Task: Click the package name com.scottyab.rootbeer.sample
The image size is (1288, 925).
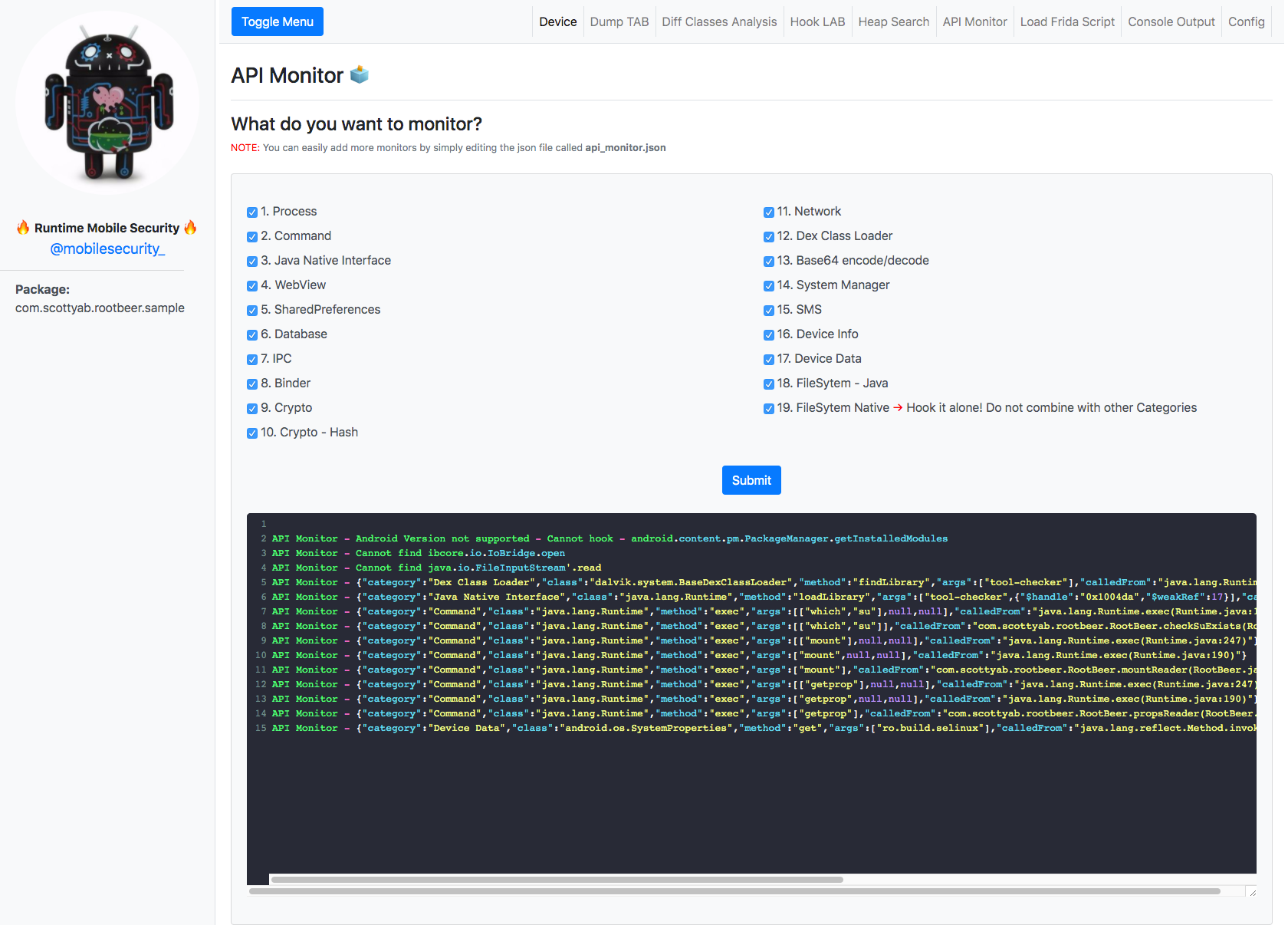Action: [100, 308]
